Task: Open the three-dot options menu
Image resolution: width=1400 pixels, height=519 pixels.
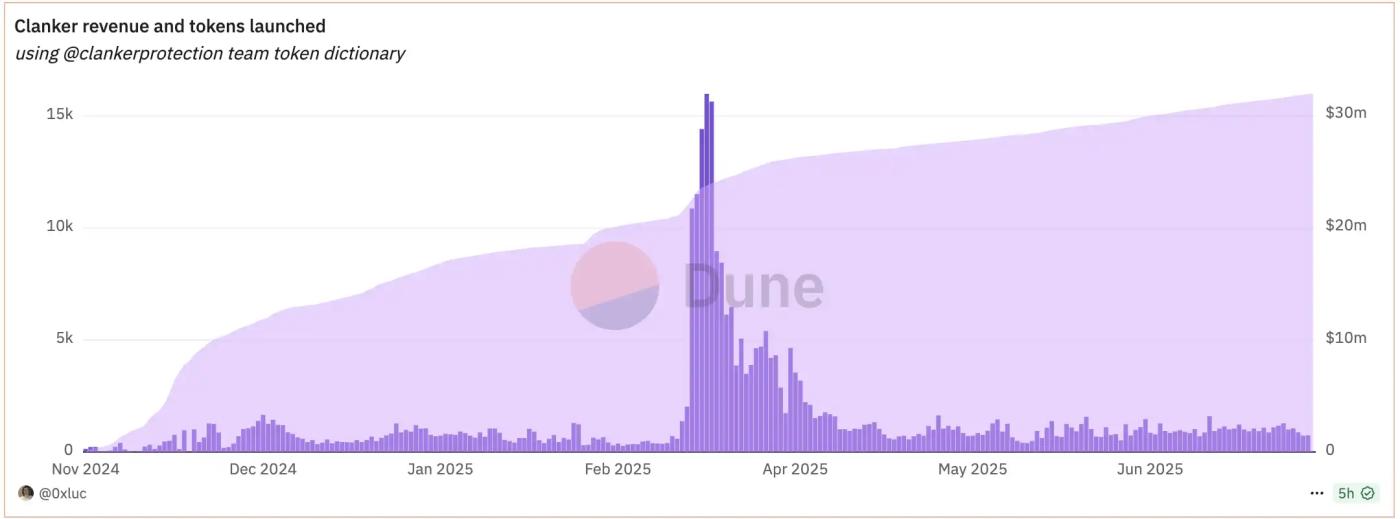Action: point(1316,493)
